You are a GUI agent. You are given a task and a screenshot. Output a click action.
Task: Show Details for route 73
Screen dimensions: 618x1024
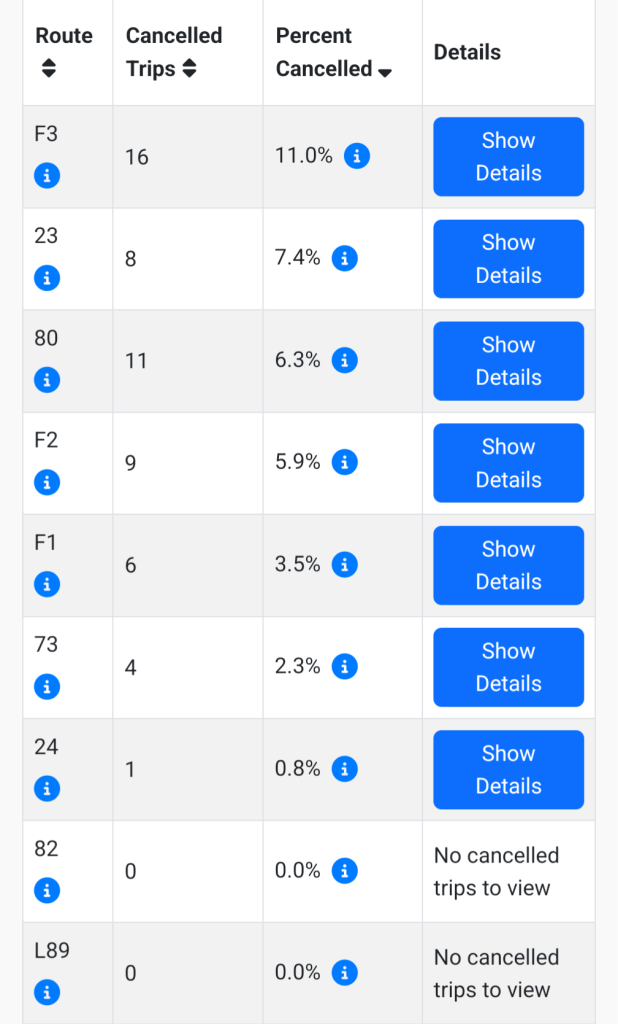(508, 667)
